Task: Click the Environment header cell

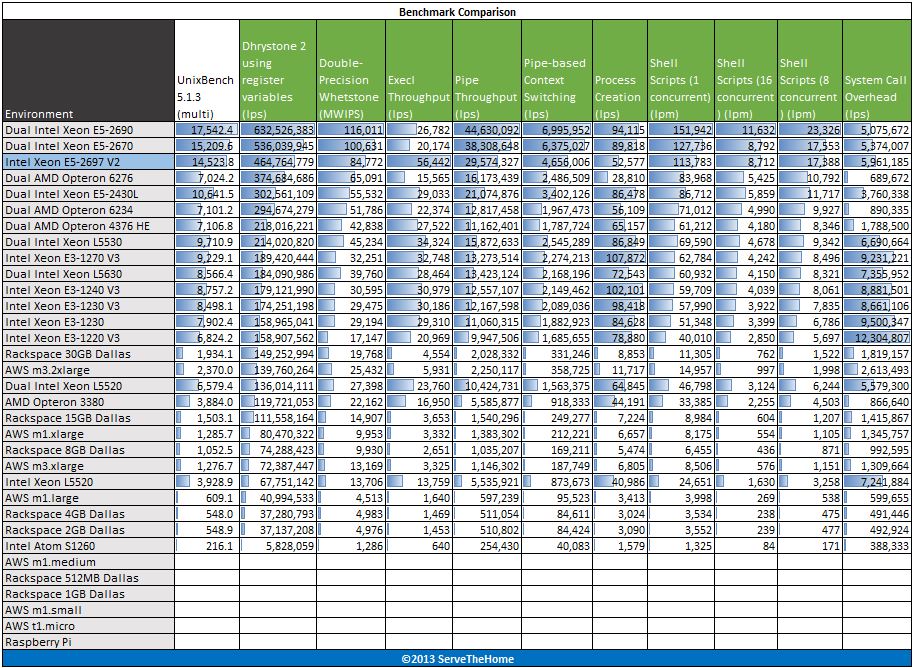Action: [x=89, y=71]
